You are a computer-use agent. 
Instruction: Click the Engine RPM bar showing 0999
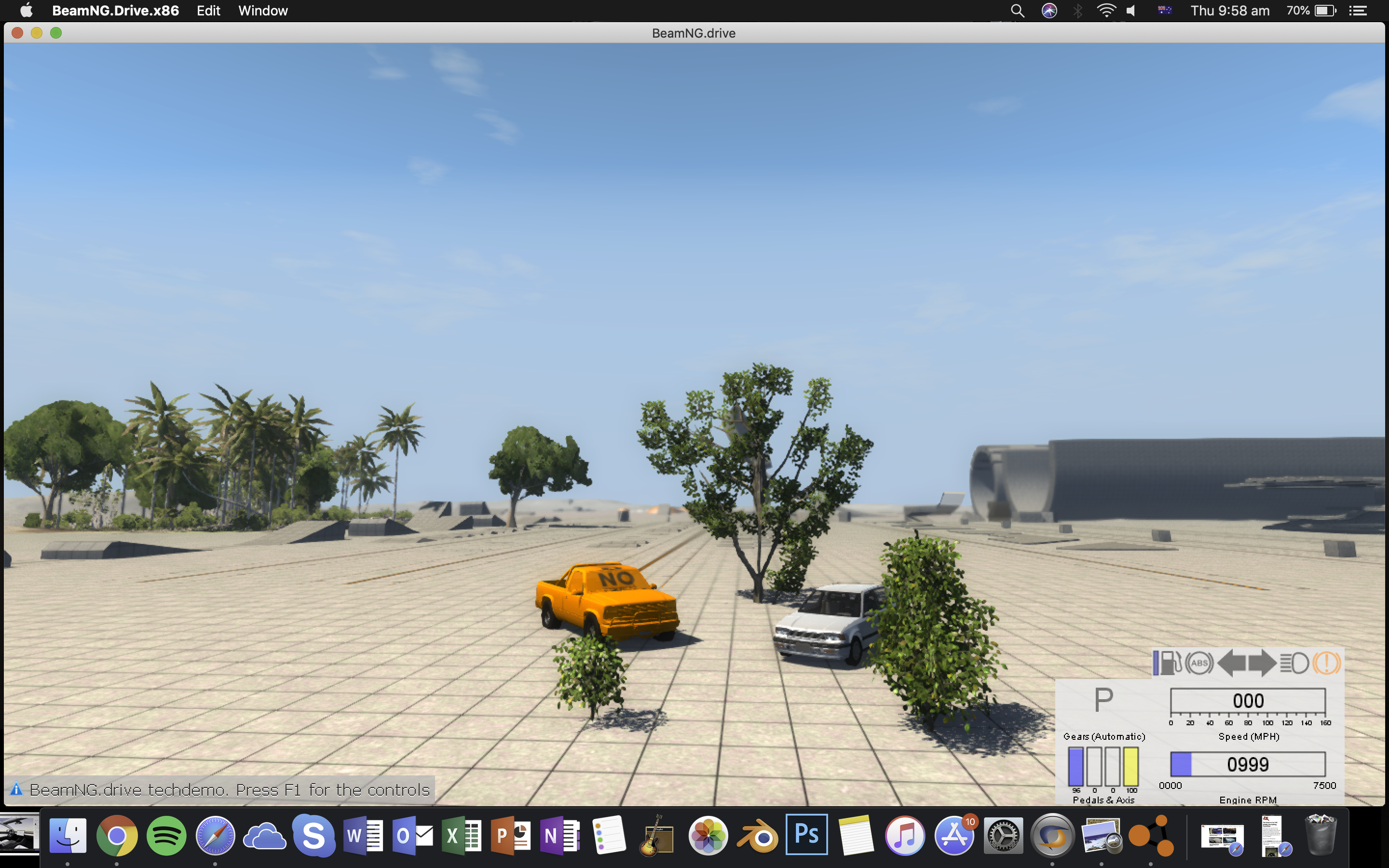coord(1248,764)
